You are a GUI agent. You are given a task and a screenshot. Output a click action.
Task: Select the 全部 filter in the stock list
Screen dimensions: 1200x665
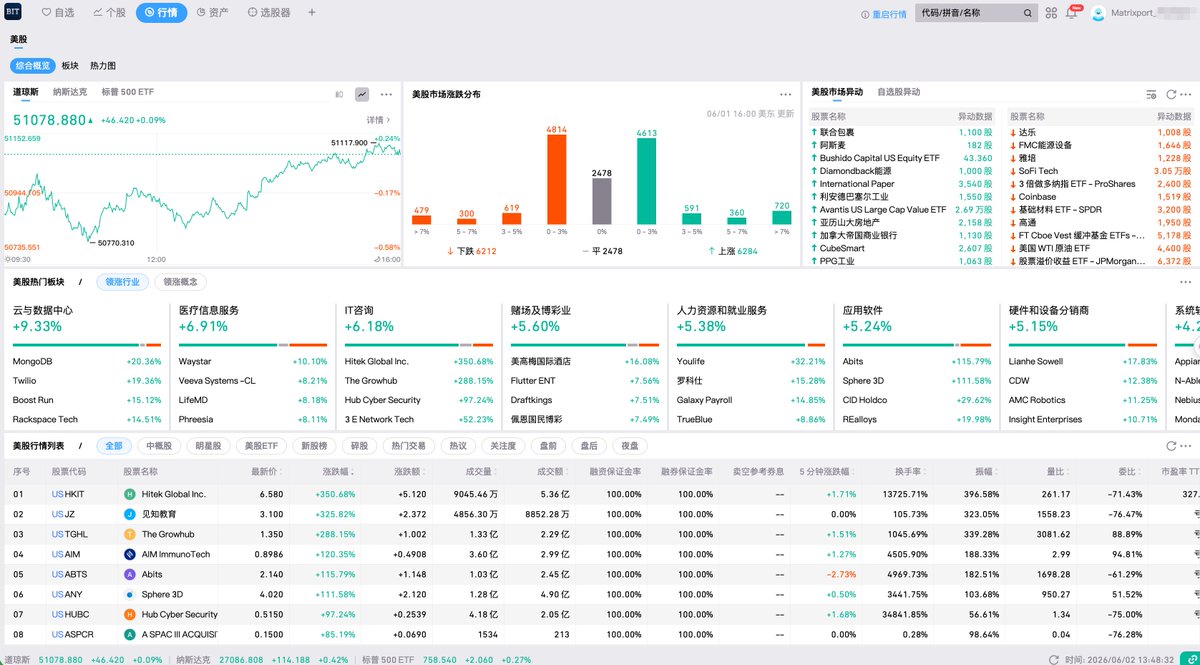click(113, 446)
